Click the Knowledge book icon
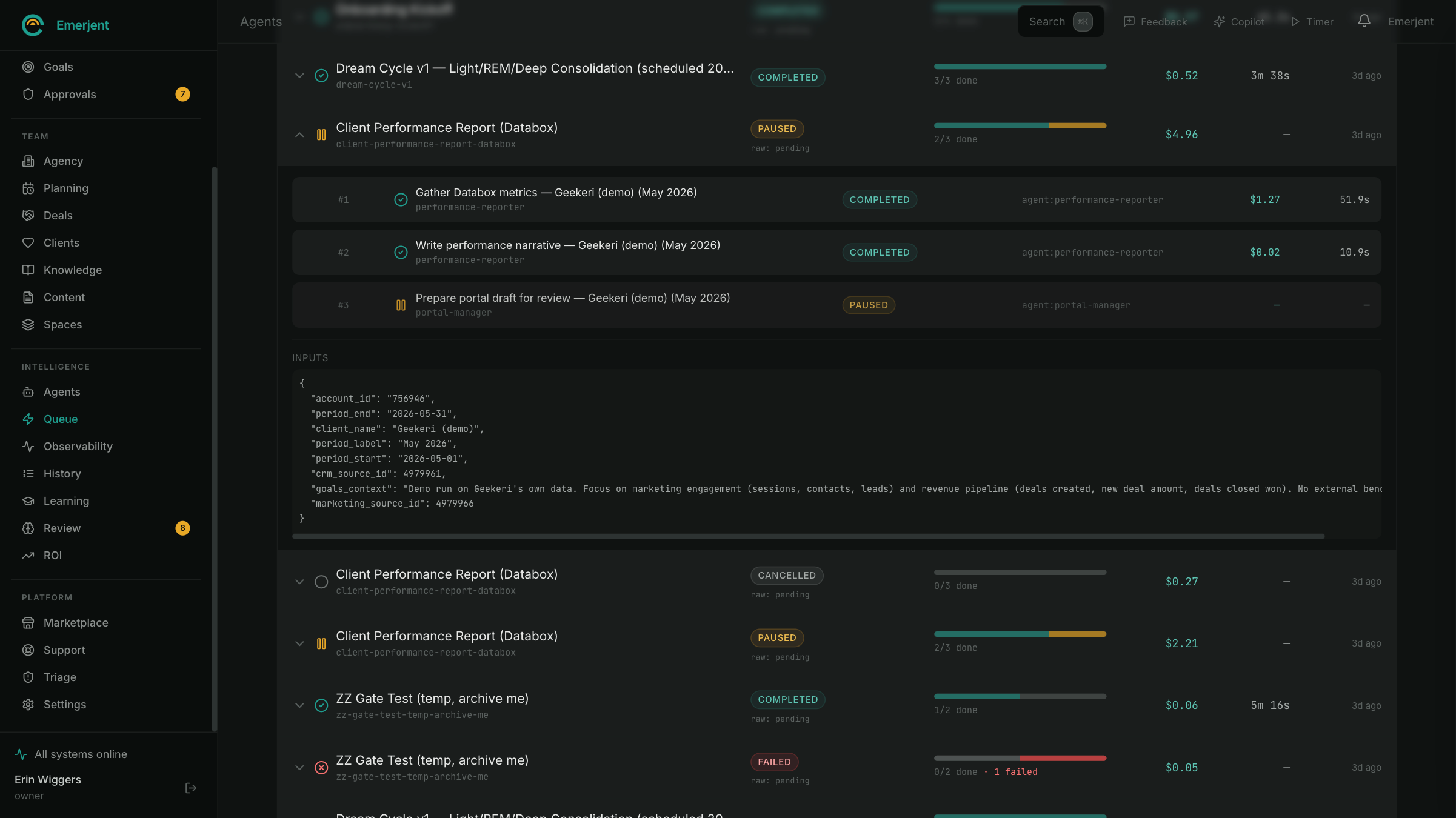1456x818 pixels. pyautogui.click(x=28, y=270)
